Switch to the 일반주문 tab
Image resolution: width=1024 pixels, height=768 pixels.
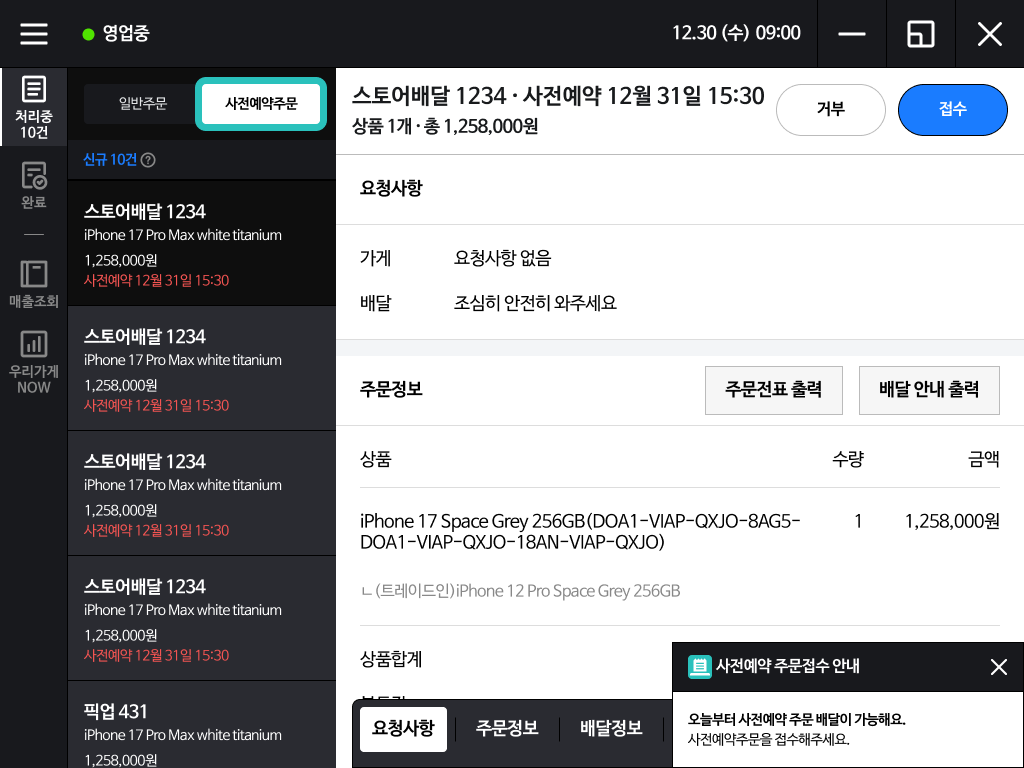pyautogui.click(x=142, y=104)
